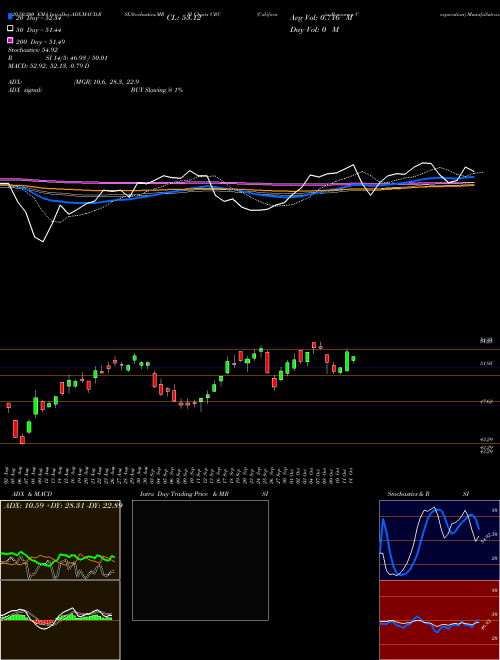Click the 'Avg Vol: 0.716 M' readout
This screenshot has width=500, height=660.
pyautogui.click(x=321, y=18)
